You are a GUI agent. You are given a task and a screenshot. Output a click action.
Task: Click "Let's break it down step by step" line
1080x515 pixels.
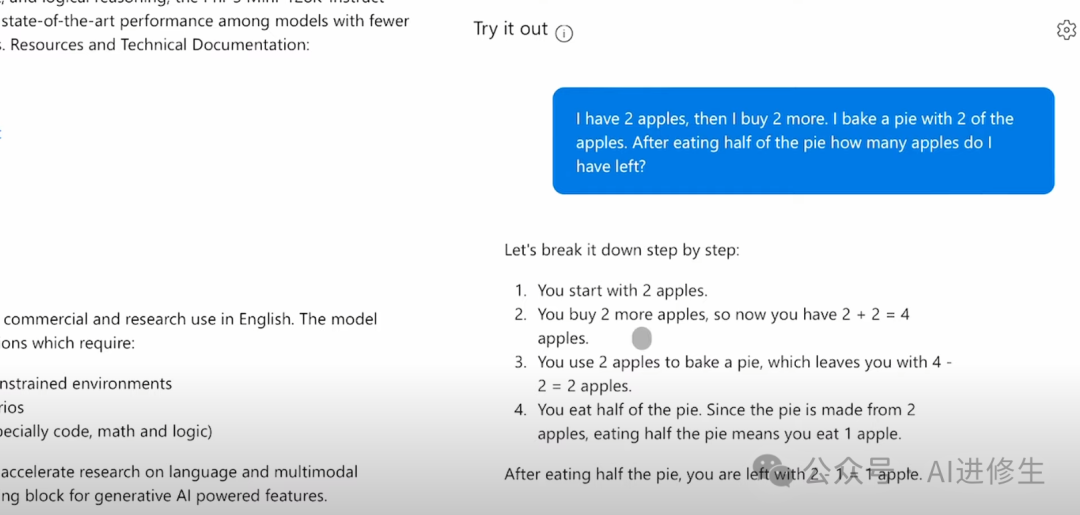621,249
